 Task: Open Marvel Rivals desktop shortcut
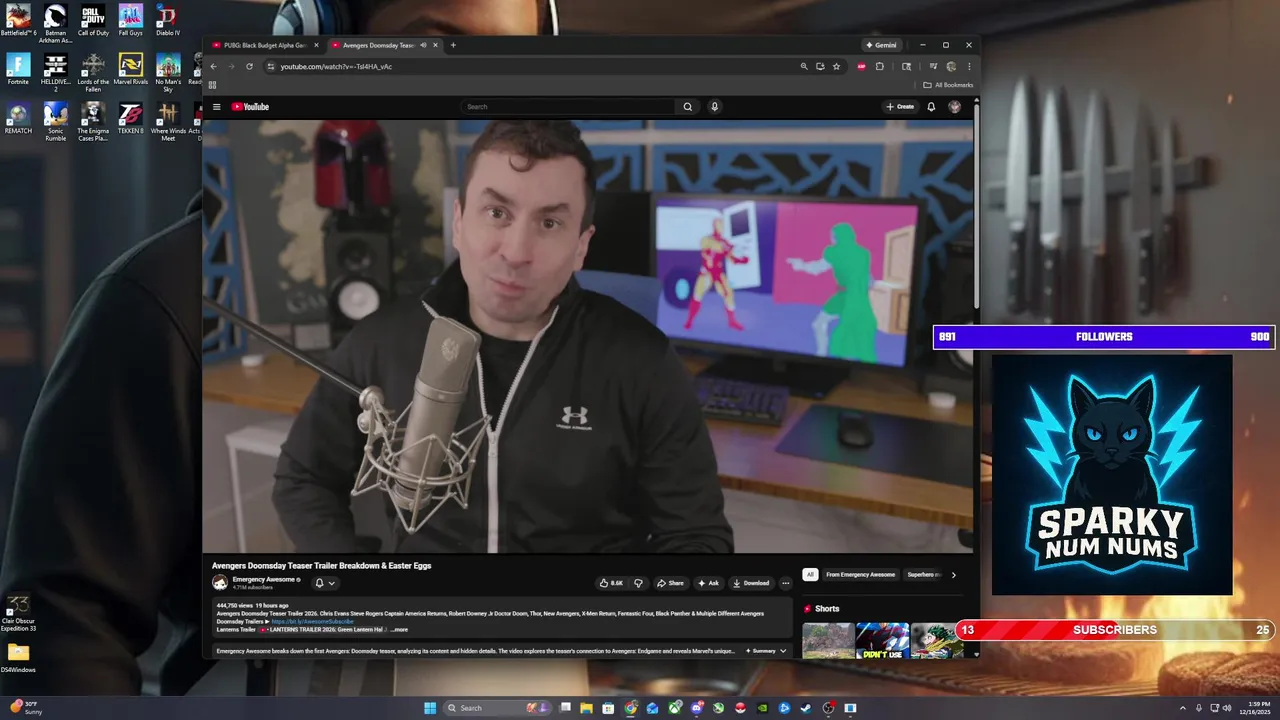pos(131,70)
